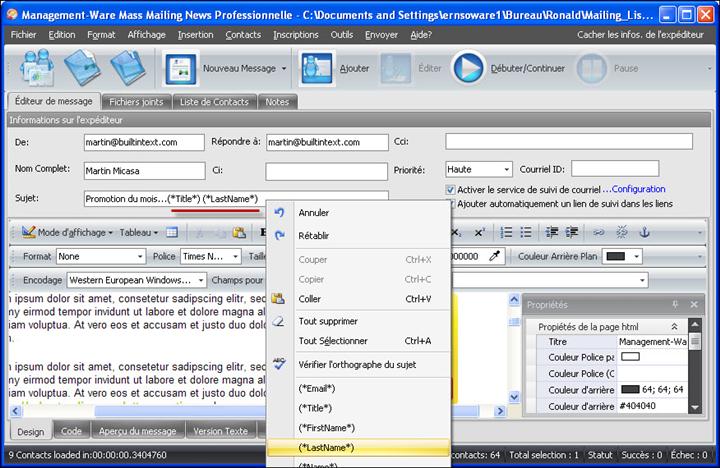
Task: Insert table using grid icon
Action: [x=172, y=232]
